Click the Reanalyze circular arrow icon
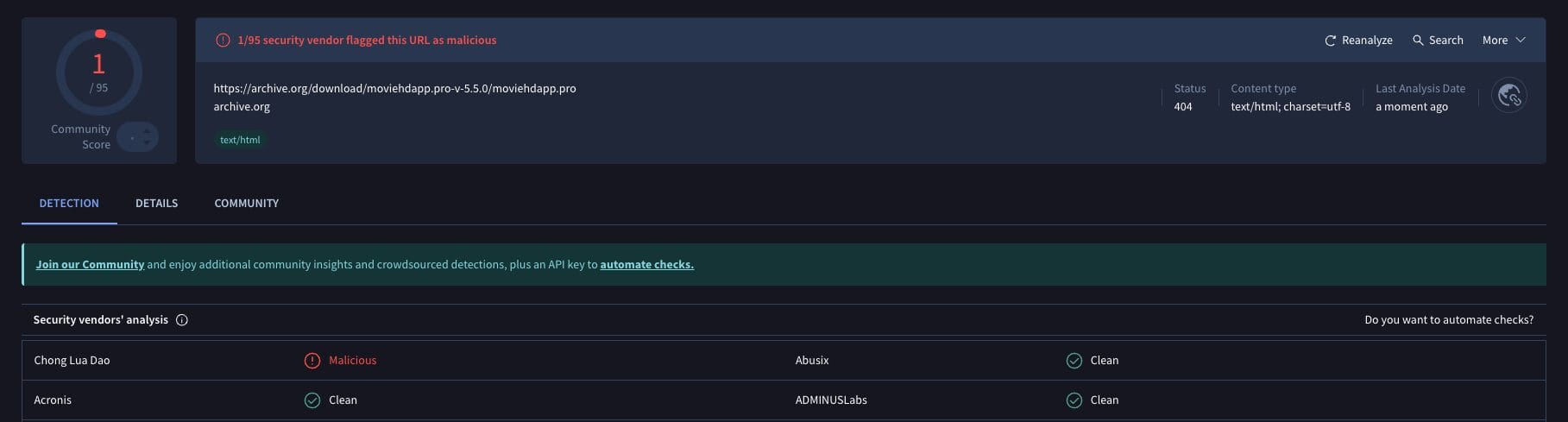This screenshot has height=422, width=1568. [1330, 41]
